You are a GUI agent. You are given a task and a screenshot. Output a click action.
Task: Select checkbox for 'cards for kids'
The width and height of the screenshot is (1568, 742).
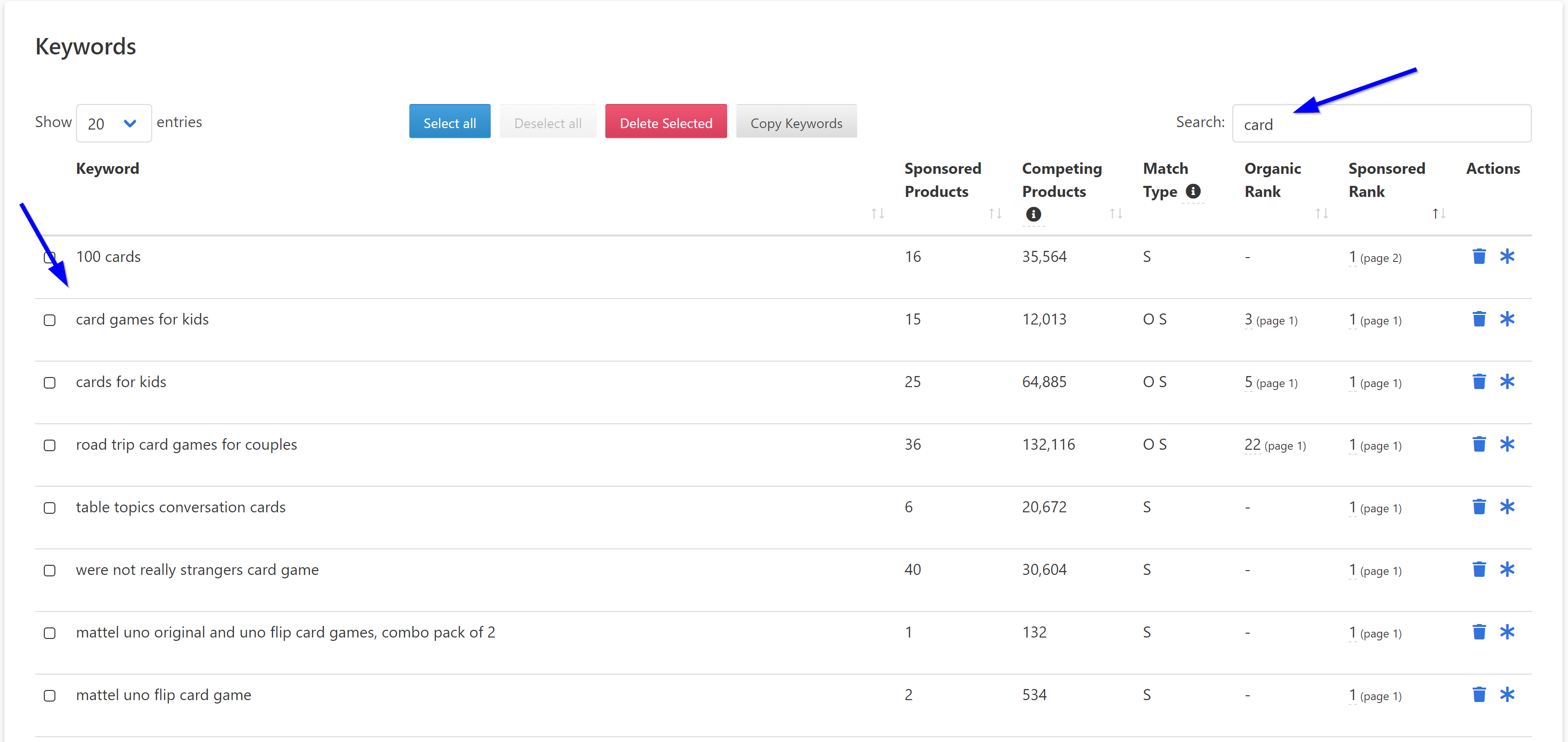coord(50,383)
